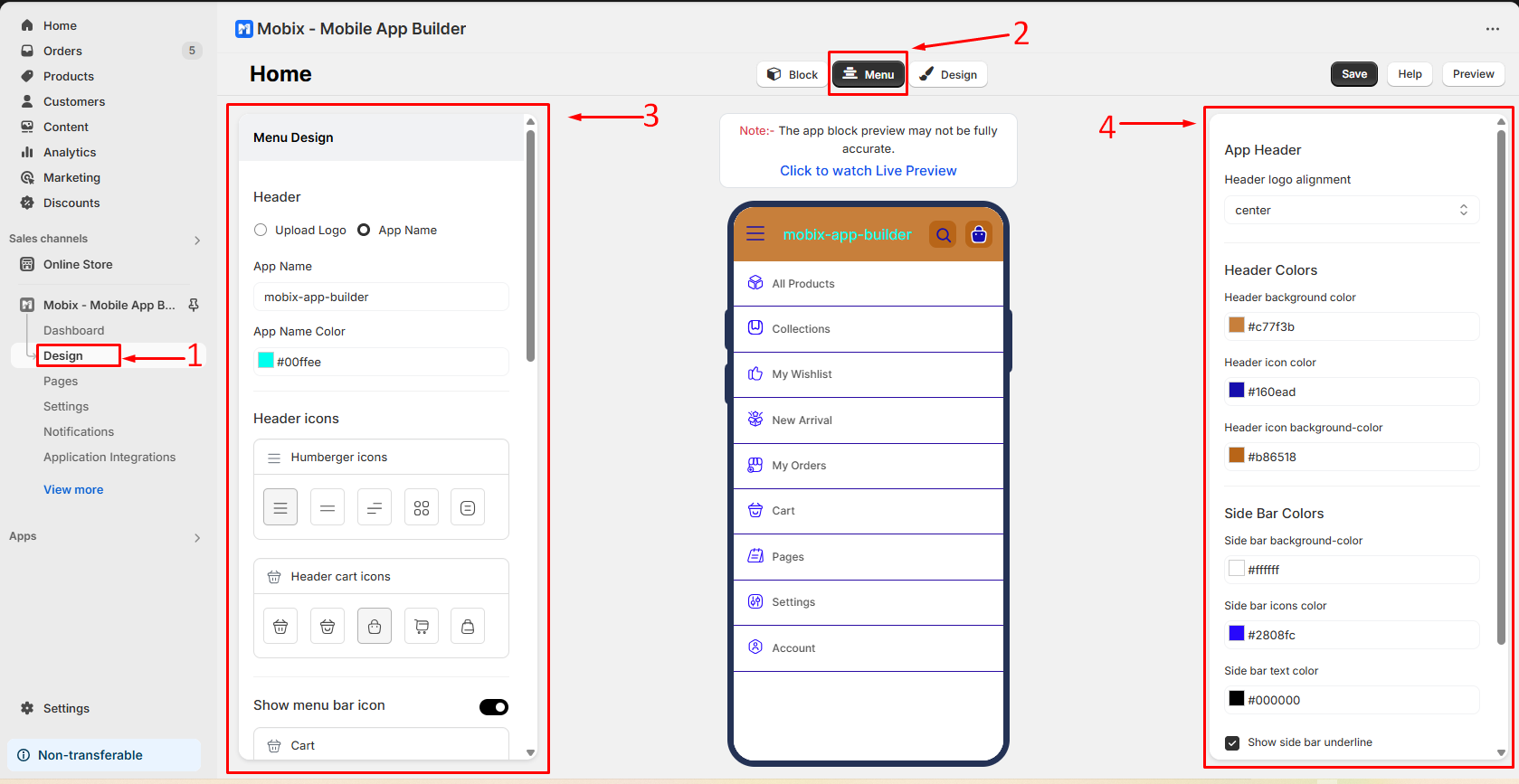Select the three-line hamburger icon style
The height and width of the screenshot is (784, 1519).
(280, 507)
